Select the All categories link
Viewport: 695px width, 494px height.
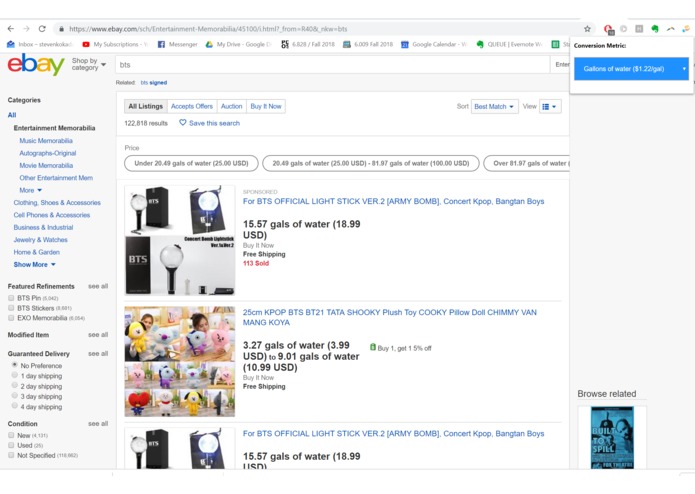tap(12, 115)
